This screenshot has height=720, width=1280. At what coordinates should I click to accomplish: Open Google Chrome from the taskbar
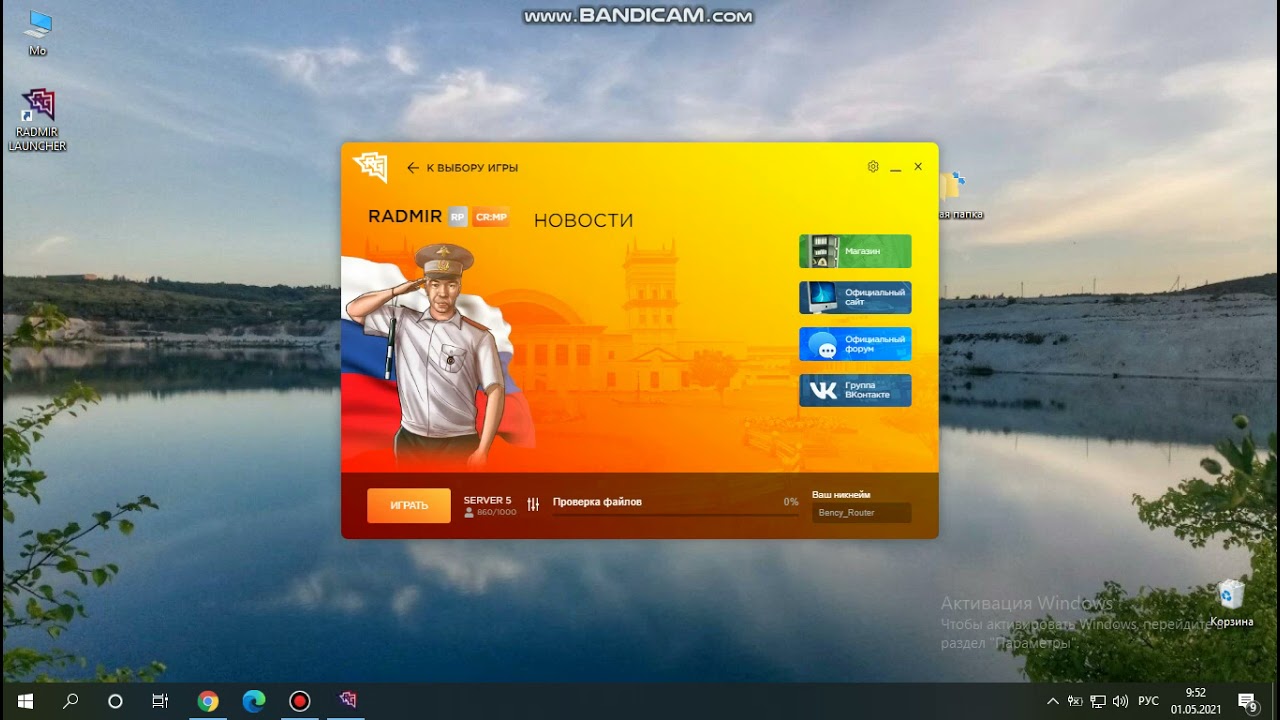click(208, 701)
